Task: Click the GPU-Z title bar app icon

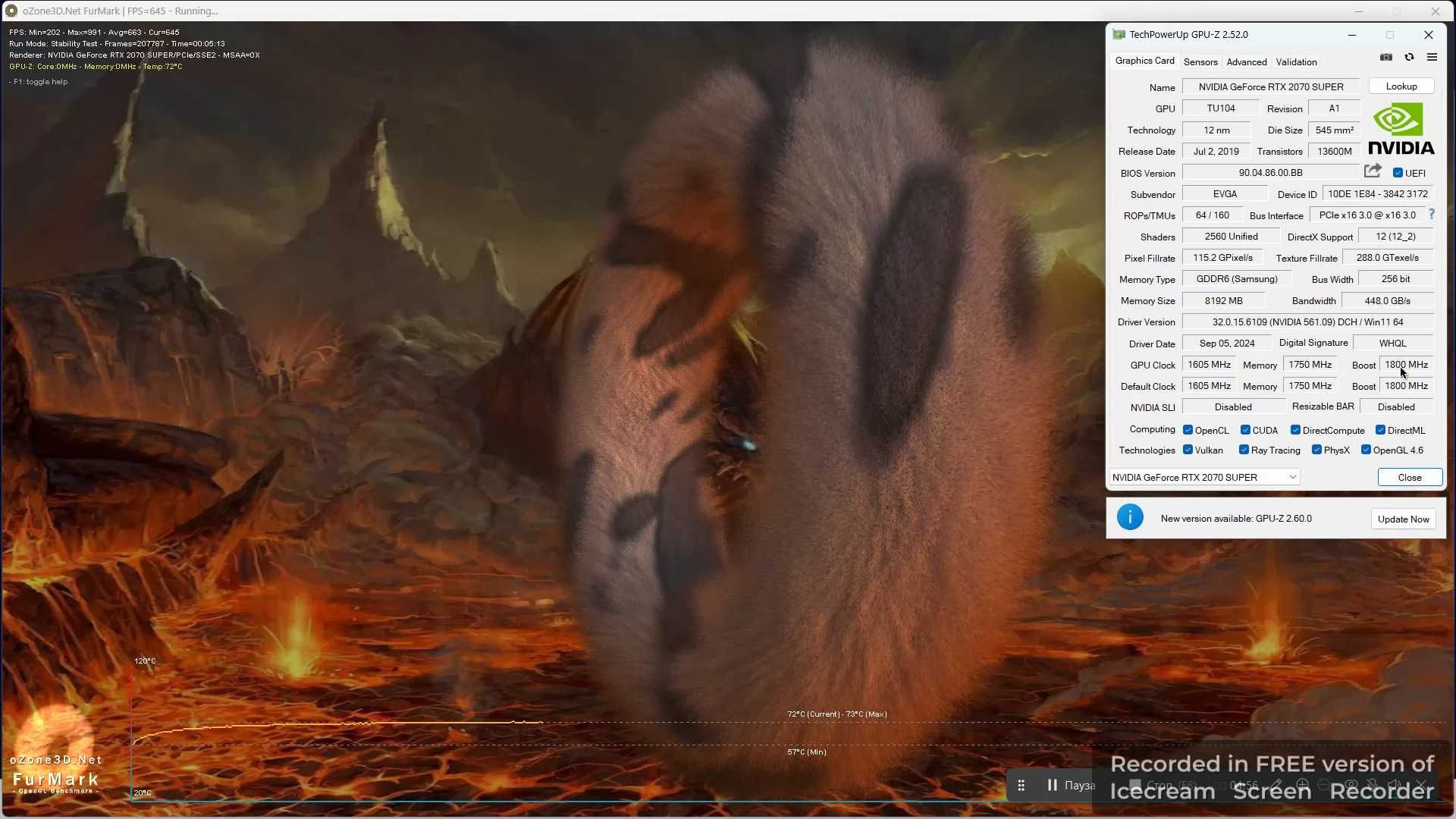Action: click(1119, 35)
